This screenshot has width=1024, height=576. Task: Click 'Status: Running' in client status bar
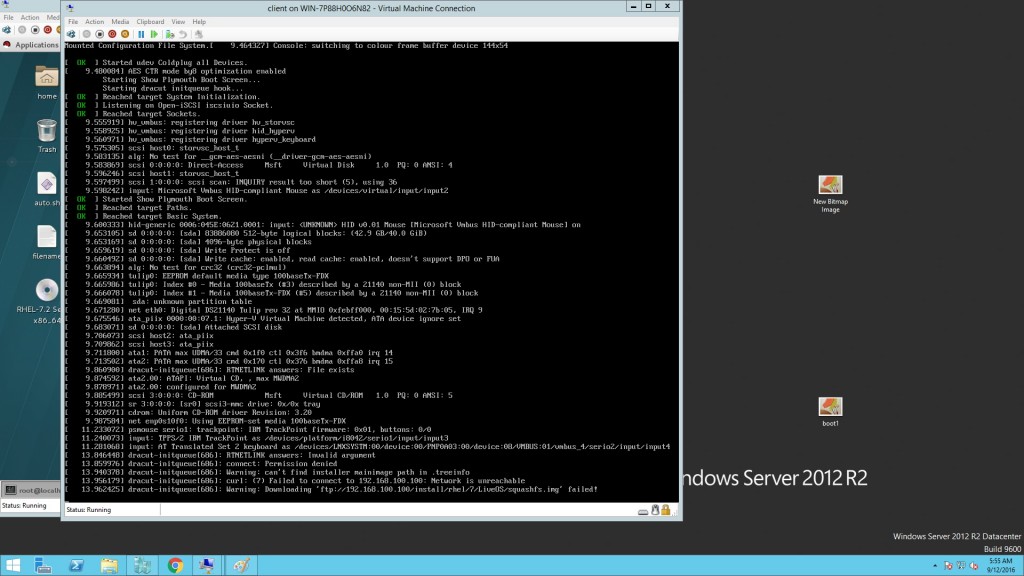click(x=89, y=510)
